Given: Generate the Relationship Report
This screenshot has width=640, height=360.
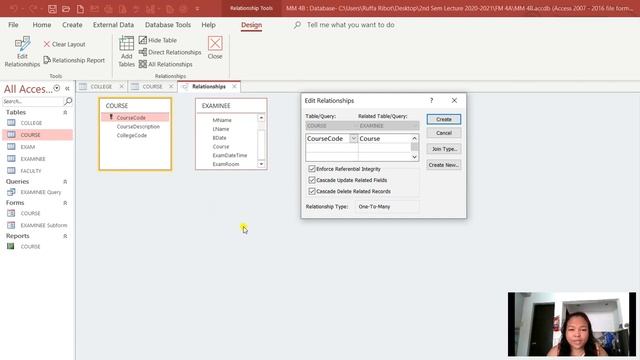Looking at the screenshot, I should (x=74, y=60).
